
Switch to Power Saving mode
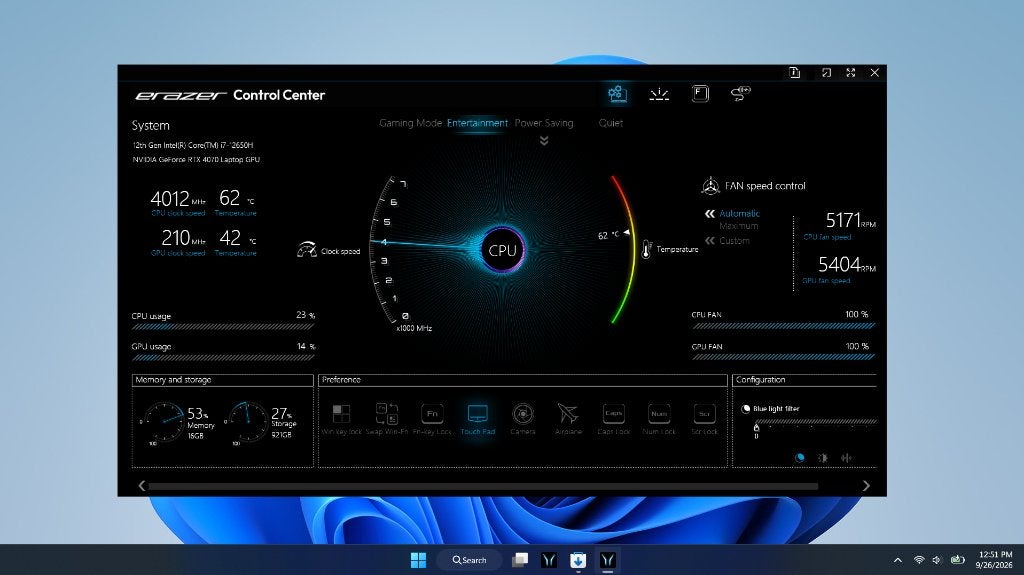[x=544, y=123]
